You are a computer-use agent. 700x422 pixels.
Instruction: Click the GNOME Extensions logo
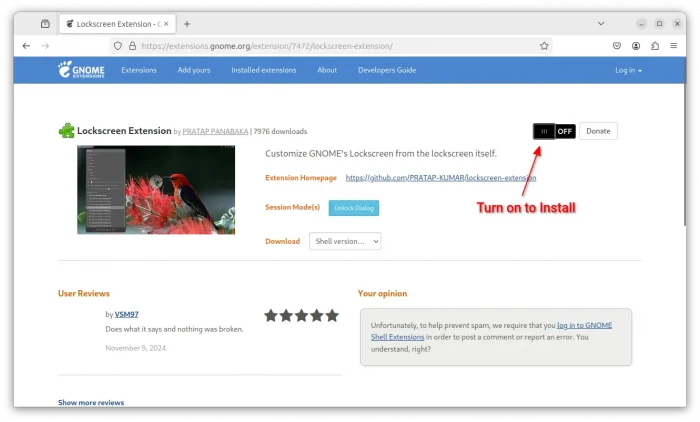pos(81,70)
